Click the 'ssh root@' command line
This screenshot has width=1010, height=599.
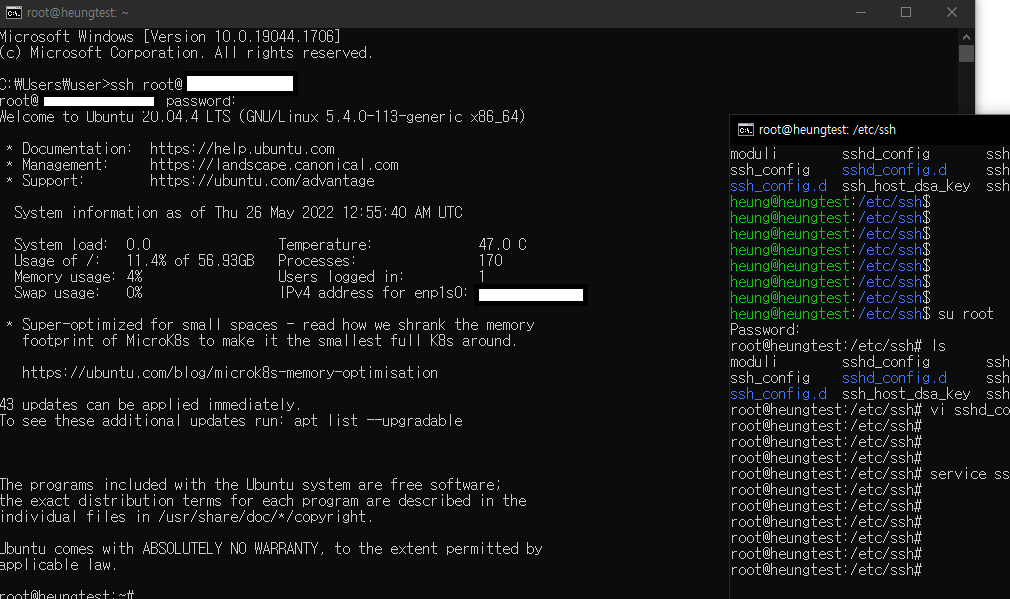pyautogui.click(x=147, y=85)
